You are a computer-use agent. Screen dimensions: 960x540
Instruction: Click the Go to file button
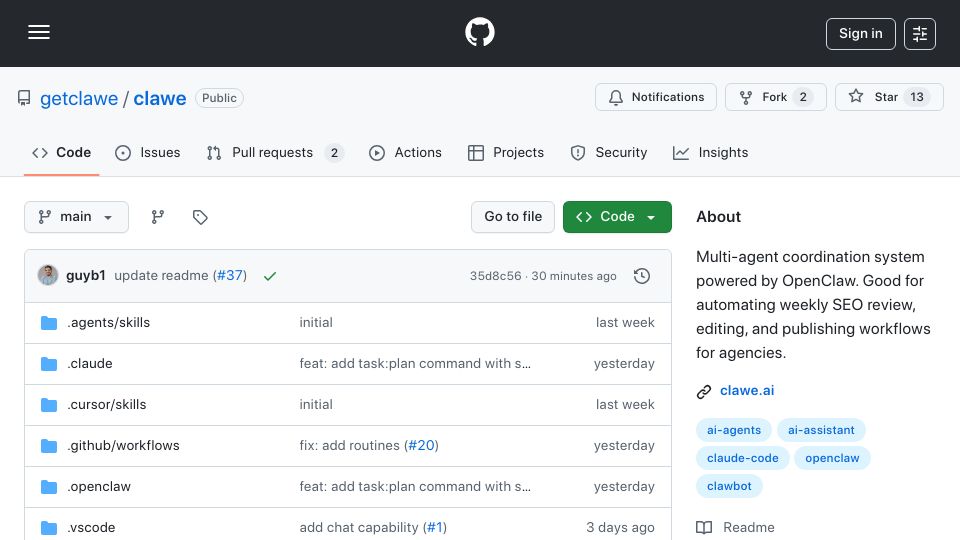tap(513, 217)
